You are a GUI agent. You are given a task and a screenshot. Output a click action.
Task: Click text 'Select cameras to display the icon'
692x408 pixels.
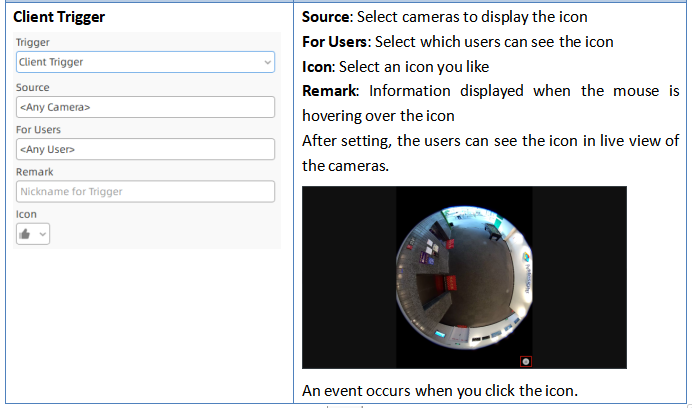click(472, 17)
